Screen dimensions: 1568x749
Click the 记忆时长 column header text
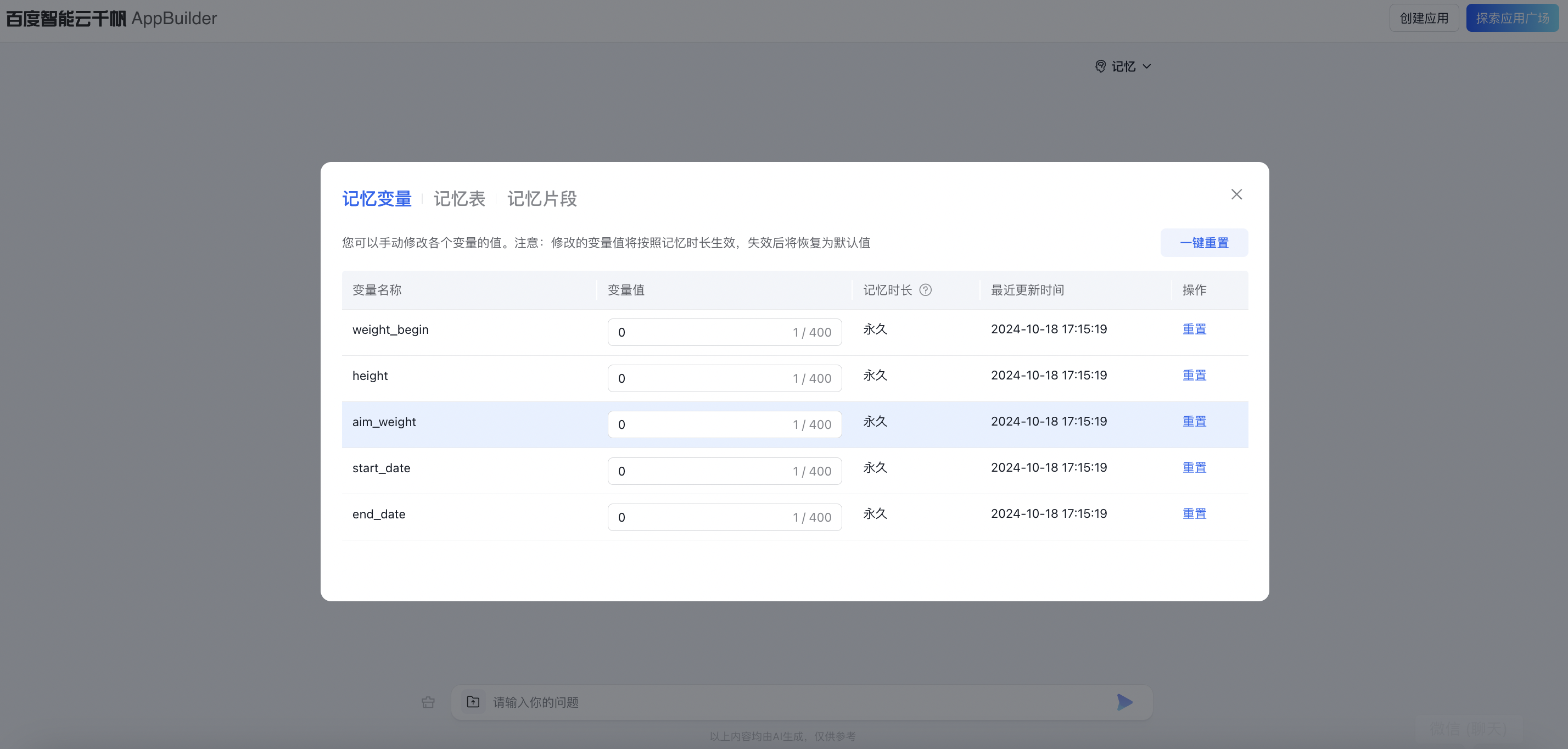tap(887, 290)
